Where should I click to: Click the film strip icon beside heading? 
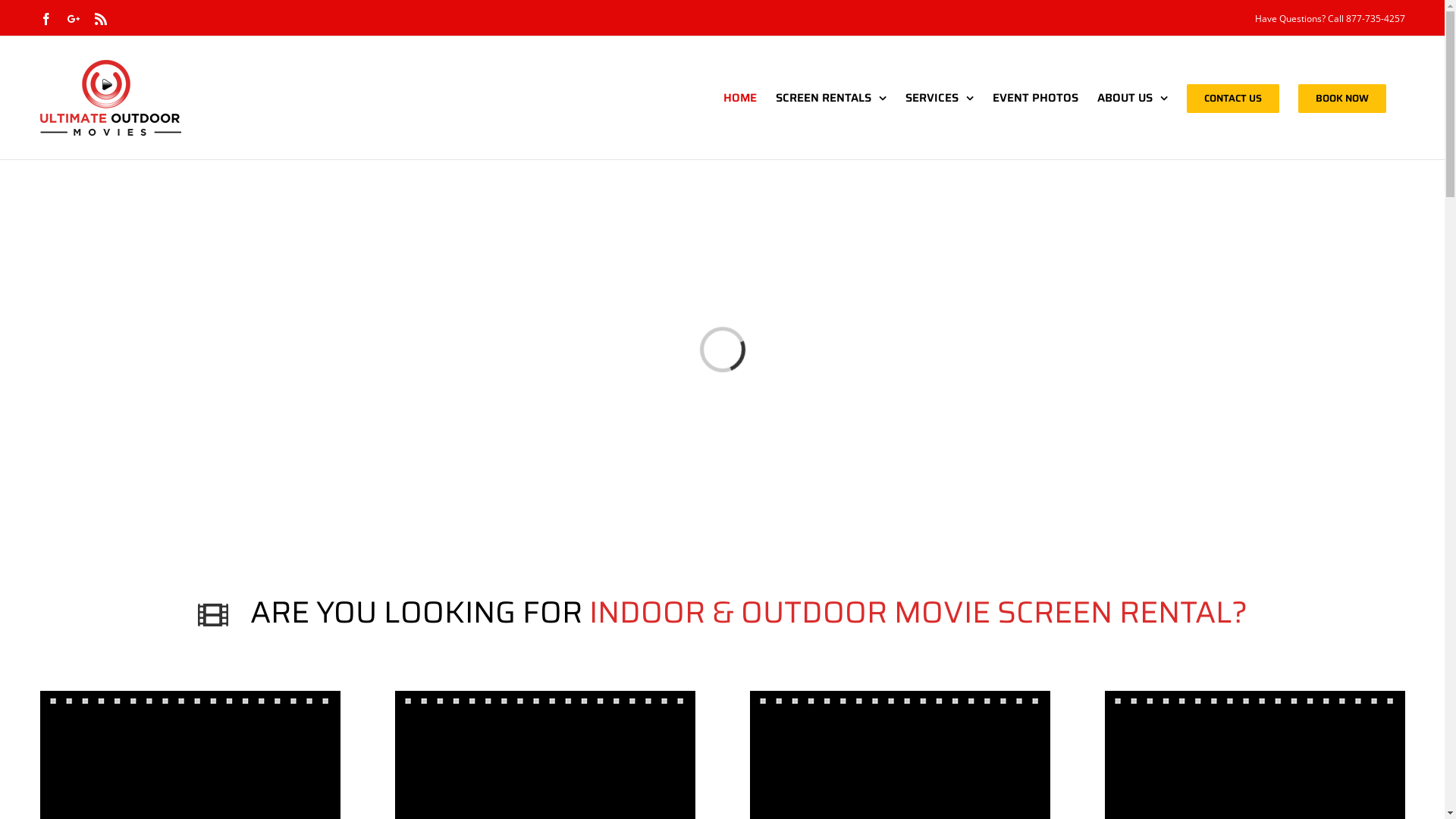pyautogui.click(x=213, y=614)
